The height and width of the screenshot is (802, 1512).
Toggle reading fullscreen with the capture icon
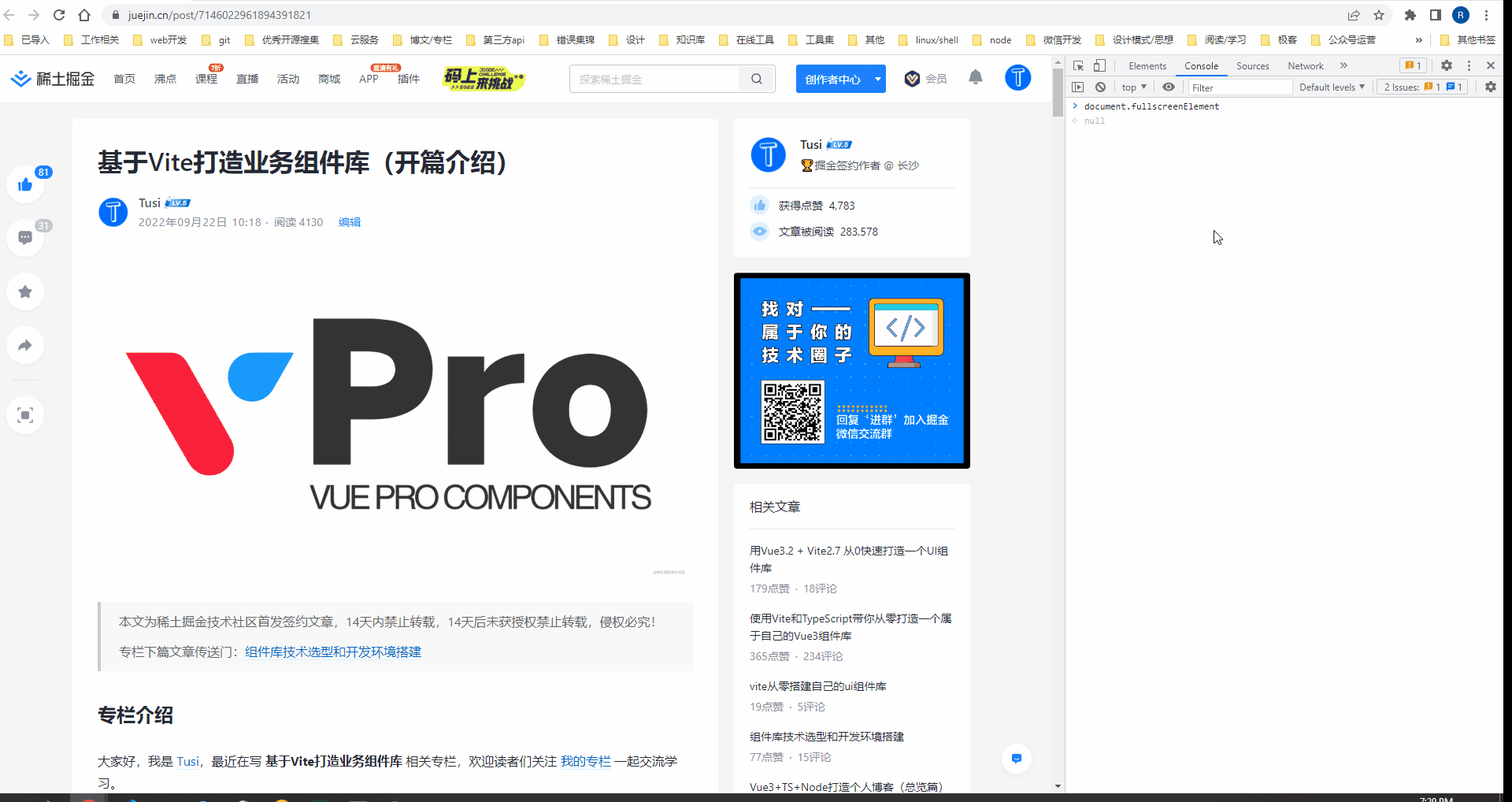[26, 415]
